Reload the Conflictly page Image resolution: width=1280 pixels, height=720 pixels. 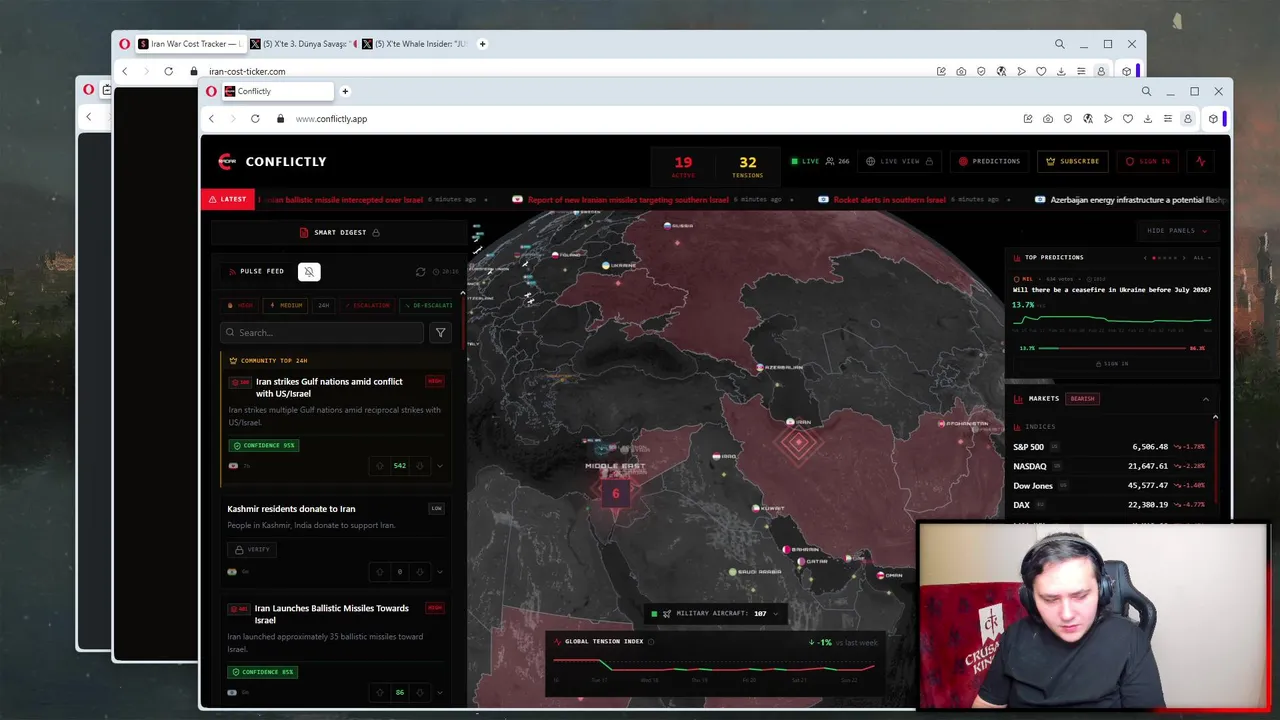[x=255, y=118]
